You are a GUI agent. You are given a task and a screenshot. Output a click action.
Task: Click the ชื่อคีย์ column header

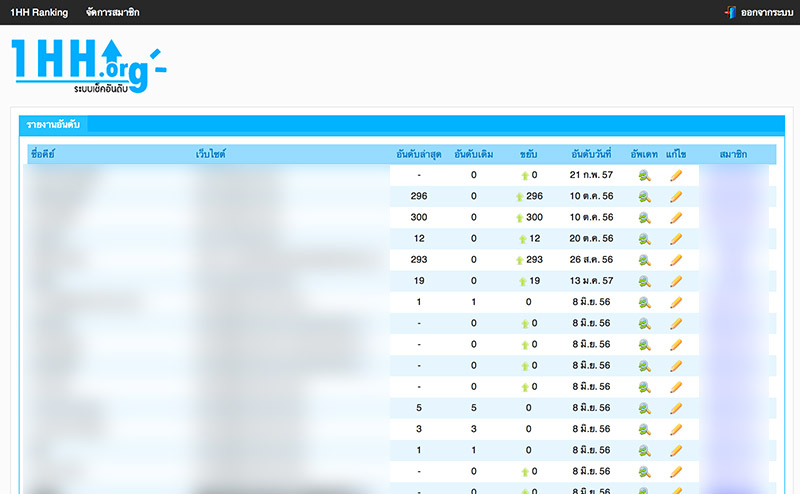click(x=43, y=154)
